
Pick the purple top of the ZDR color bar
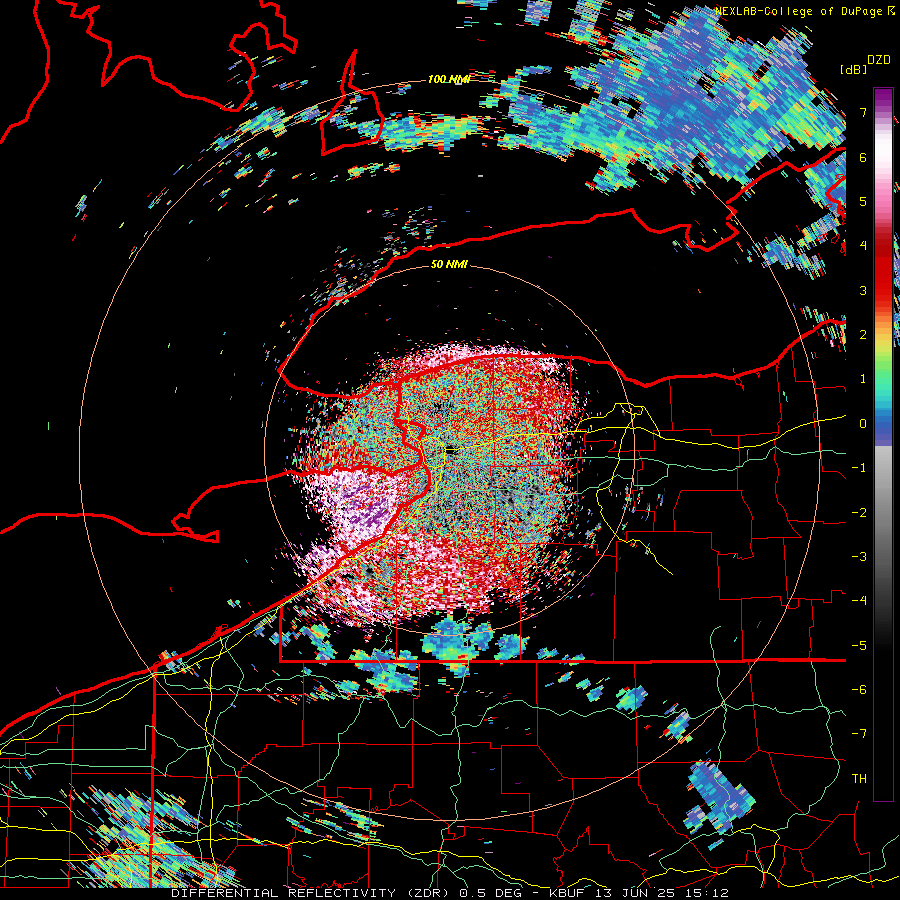[x=883, y=96]
